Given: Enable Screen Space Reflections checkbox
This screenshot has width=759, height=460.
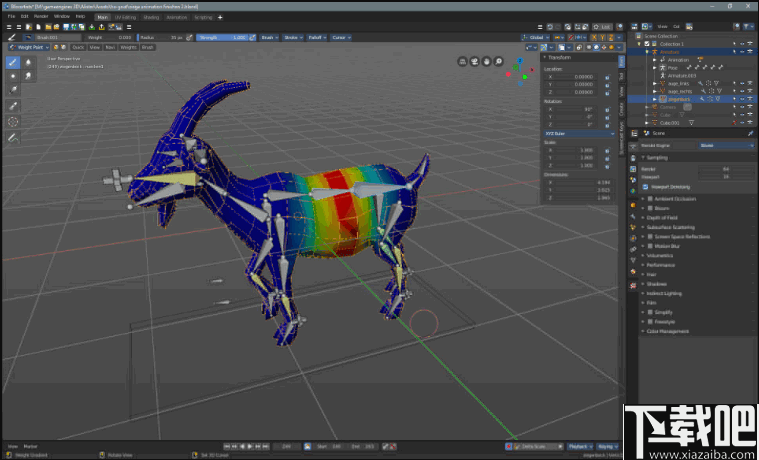Looking at the screenshot, I should (x=651, y=237).
